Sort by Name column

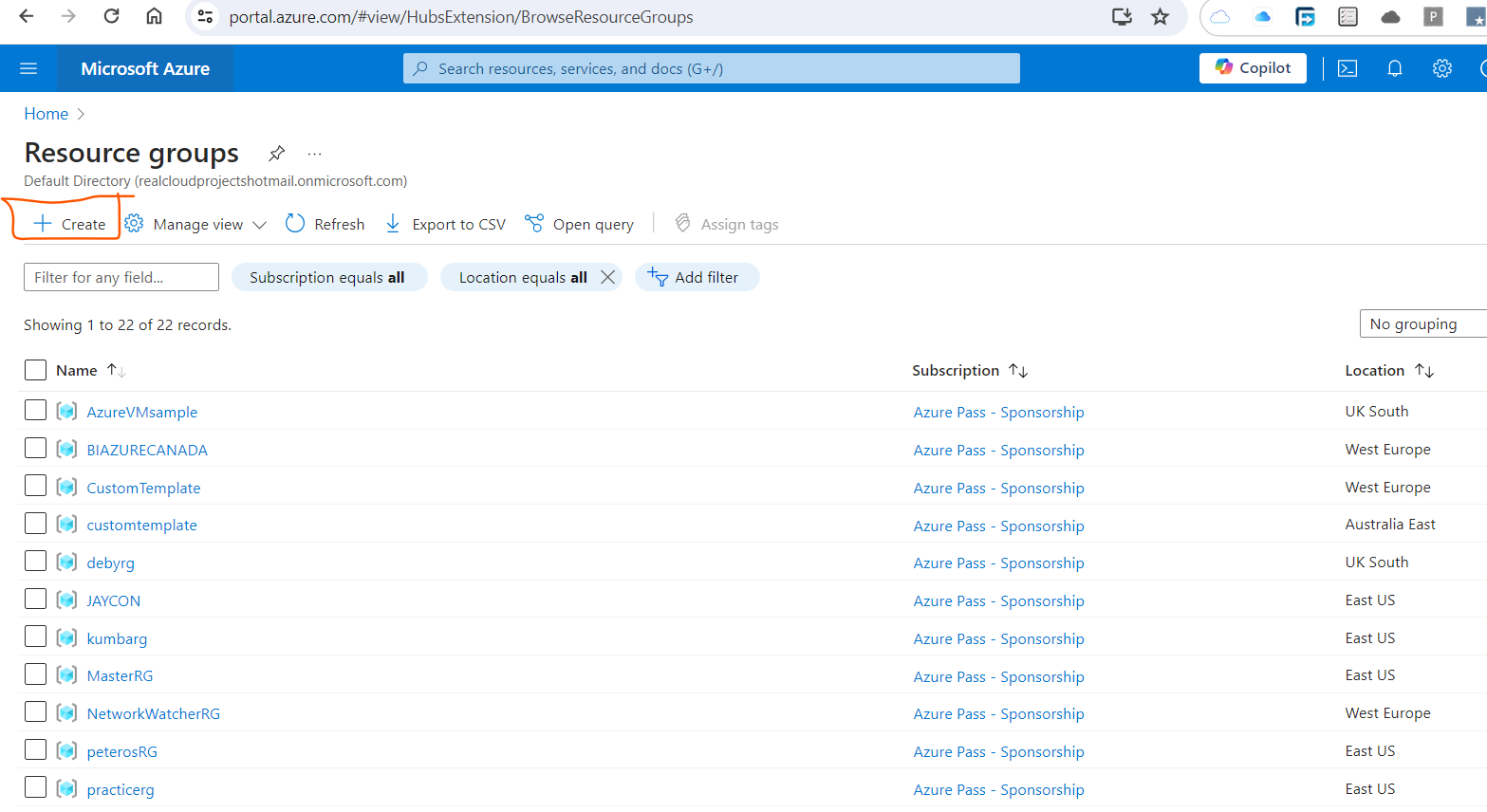click(90, 370)
